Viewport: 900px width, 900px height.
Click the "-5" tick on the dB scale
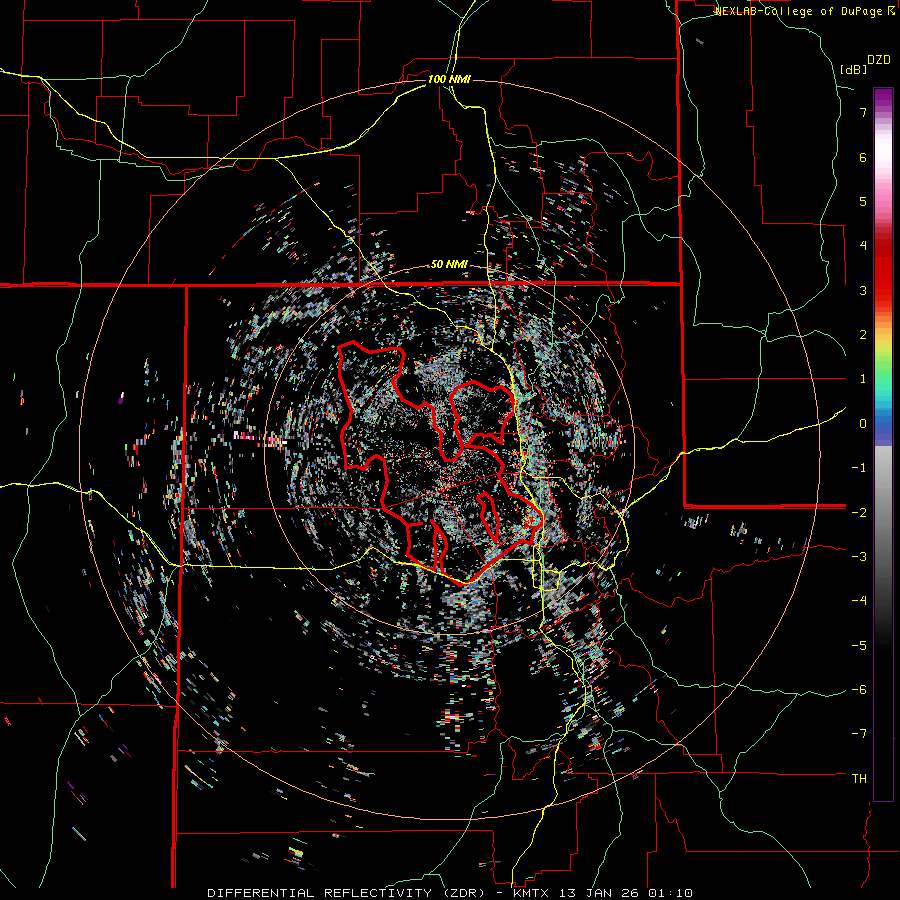pos(859,645)
